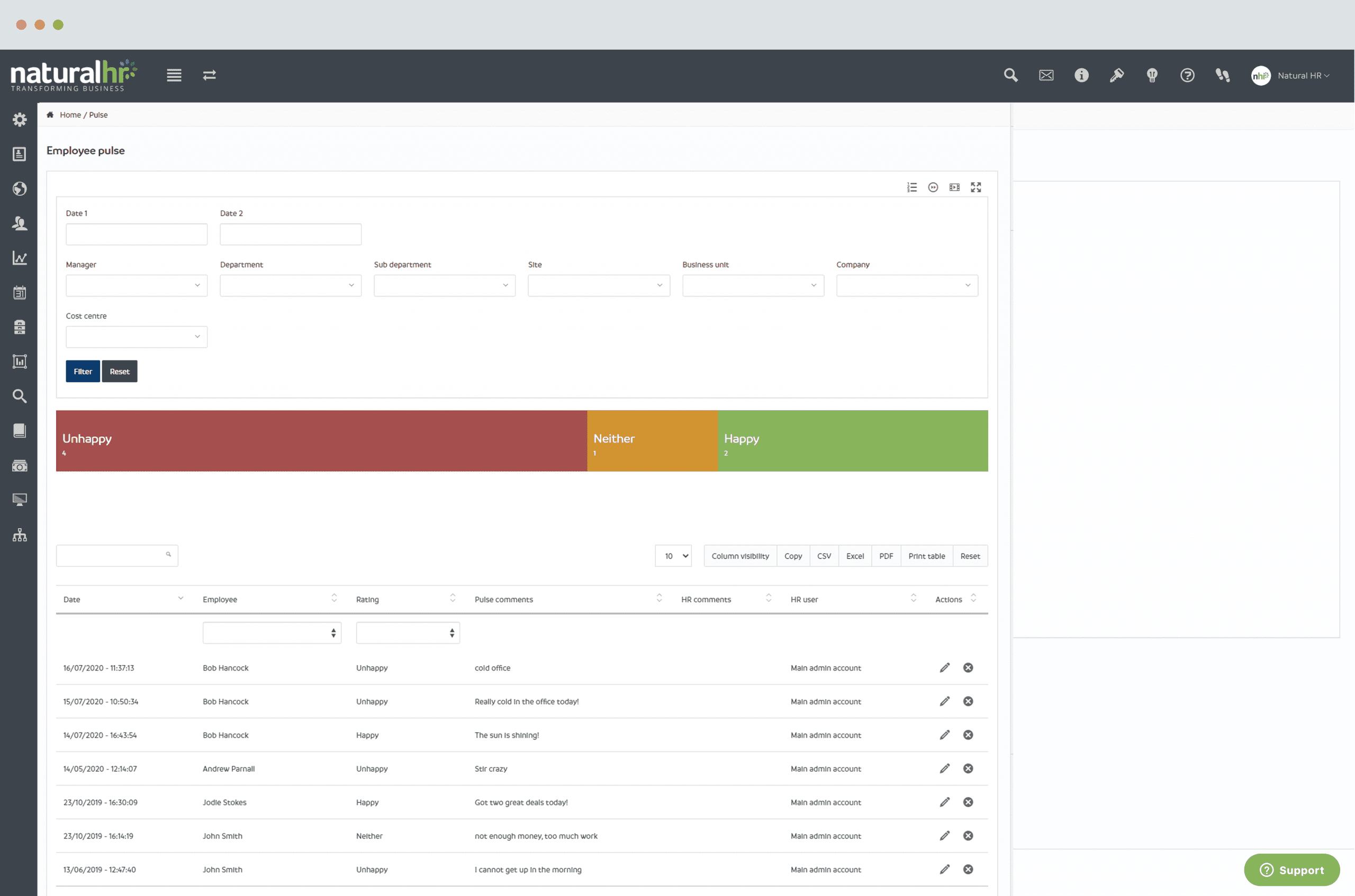Open the calendar sidebar icon
The image size is (1355, 896).
click(x=20, y=293)
